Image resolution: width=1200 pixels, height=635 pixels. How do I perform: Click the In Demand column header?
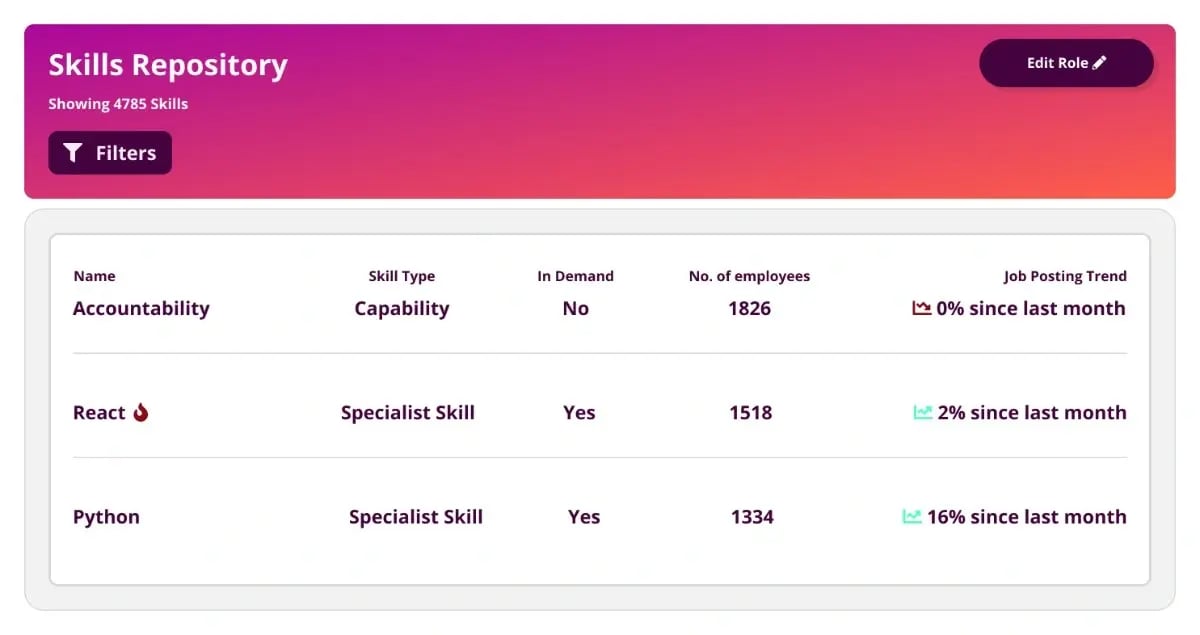point(576,276)
